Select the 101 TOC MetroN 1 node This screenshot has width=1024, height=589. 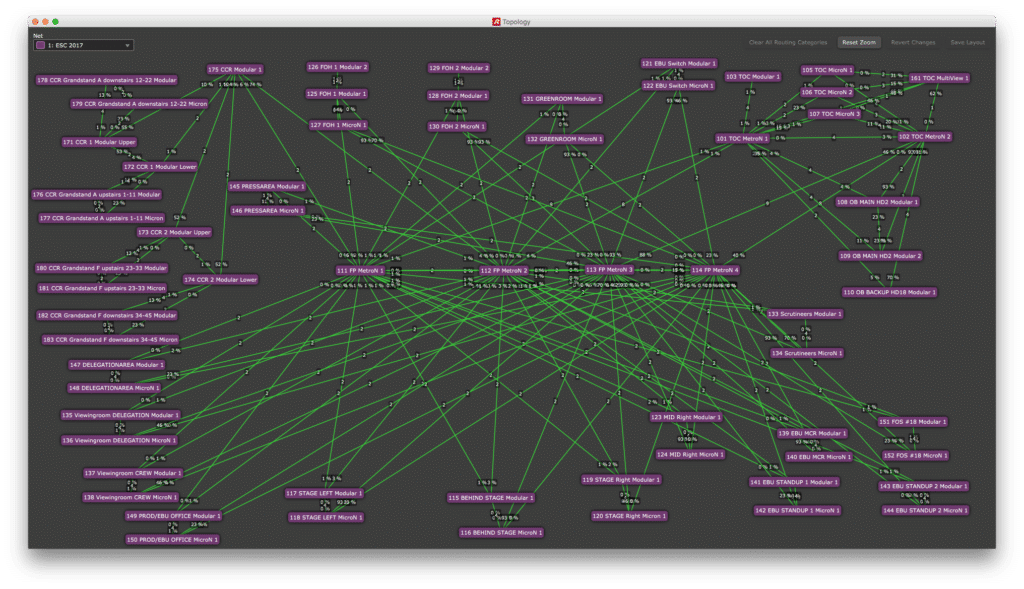742,138
